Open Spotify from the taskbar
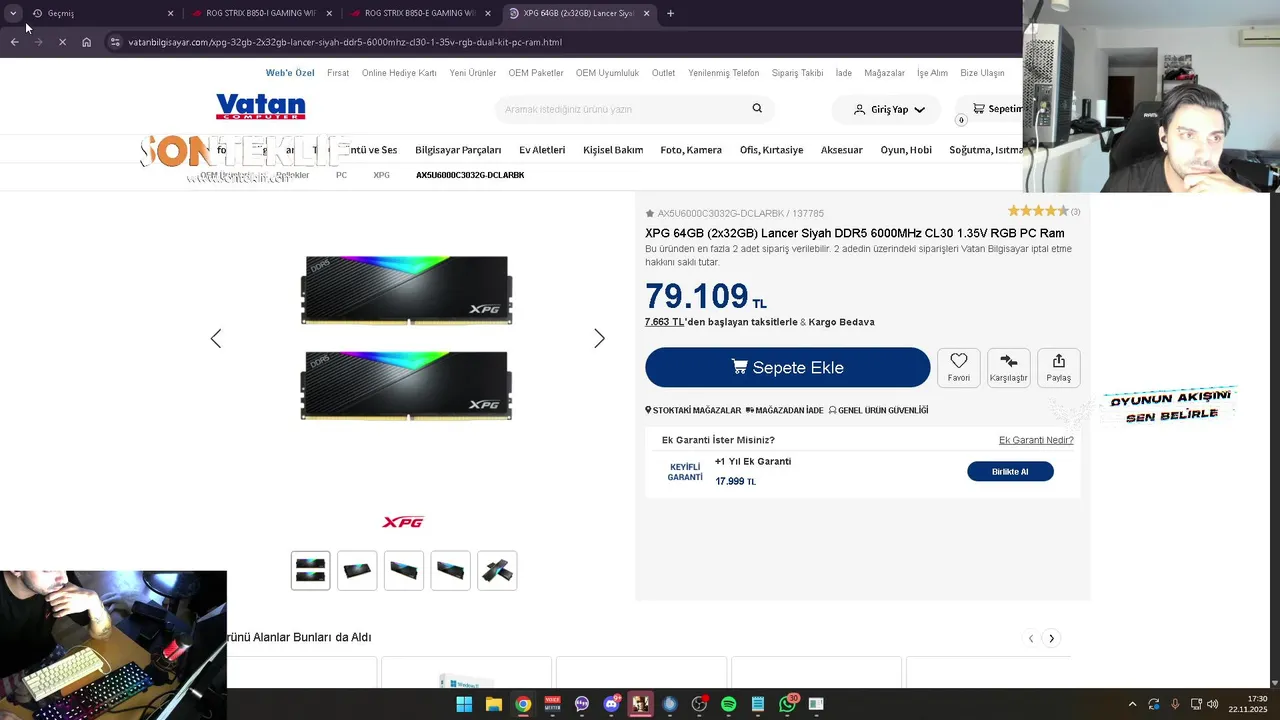 pyautogui.click(x=729, y=704)
